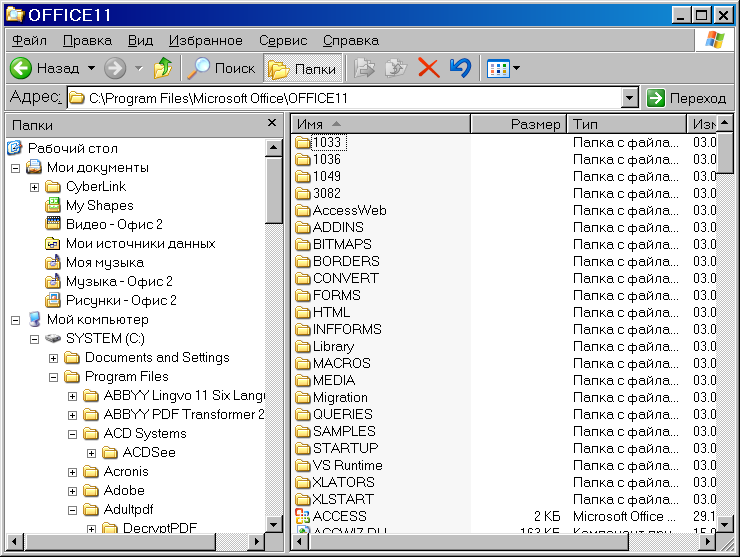Expand ABBYY PDF Transformer node
The width and height of the screenshot is (740, 557).
(72, 415)
